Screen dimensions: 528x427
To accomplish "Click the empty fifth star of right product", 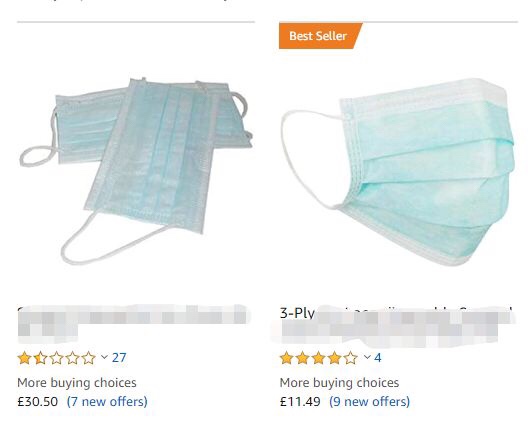I will coord(351,358).
